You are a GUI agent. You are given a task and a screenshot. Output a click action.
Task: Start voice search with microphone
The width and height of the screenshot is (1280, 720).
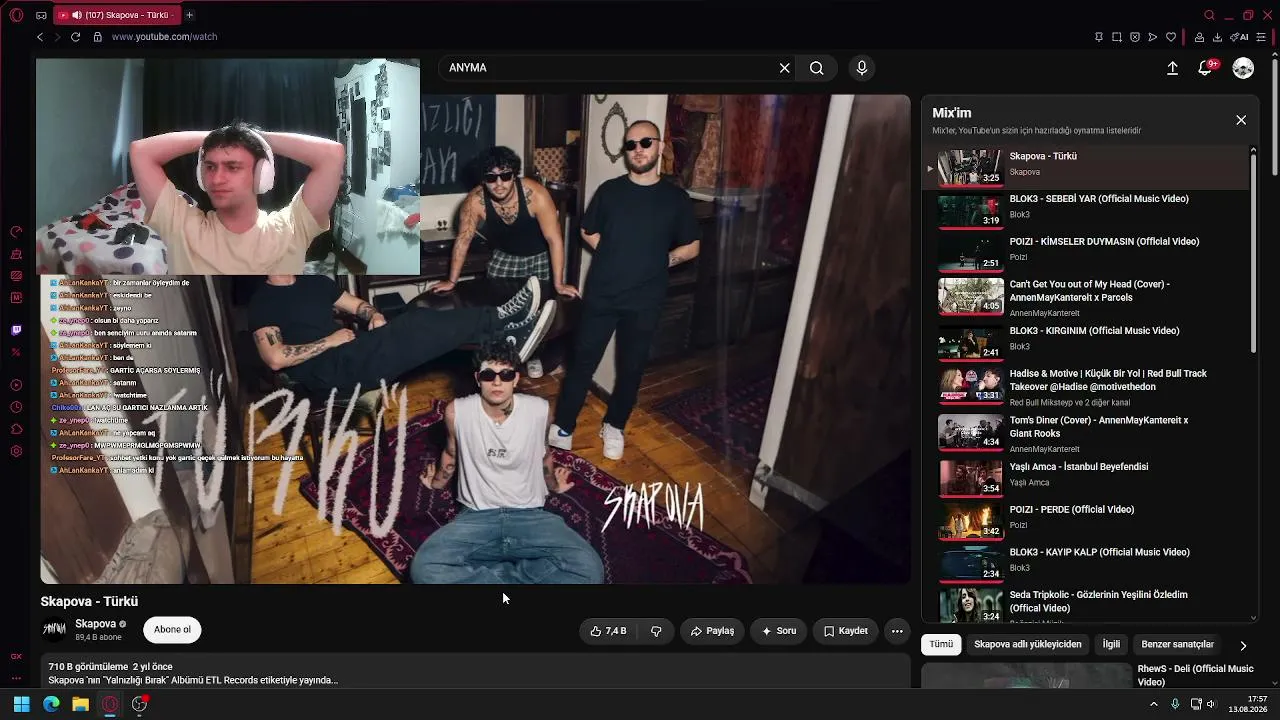tap(862, 68)
